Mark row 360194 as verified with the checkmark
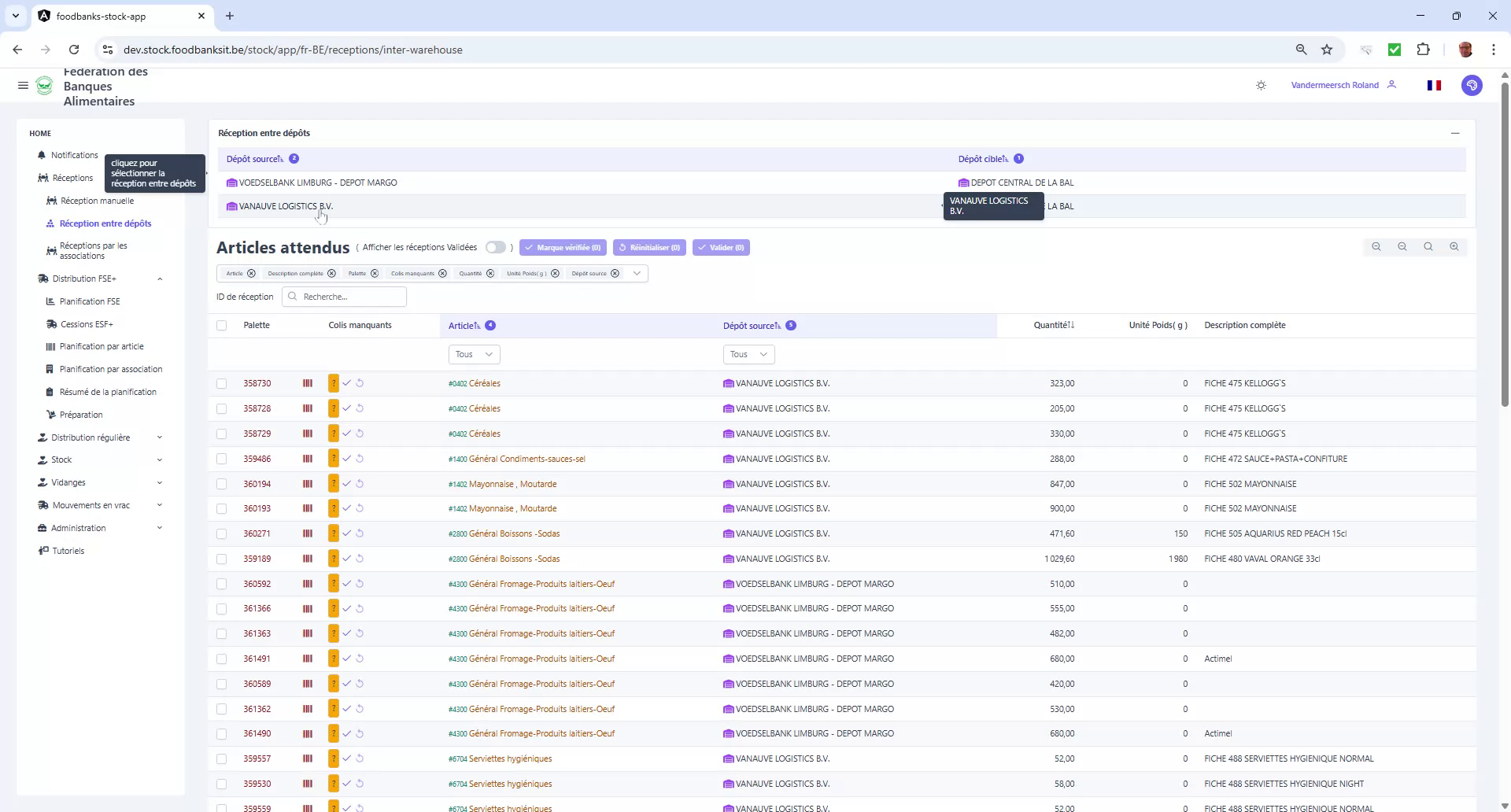The image size is (1511, 812). point(347,484)
